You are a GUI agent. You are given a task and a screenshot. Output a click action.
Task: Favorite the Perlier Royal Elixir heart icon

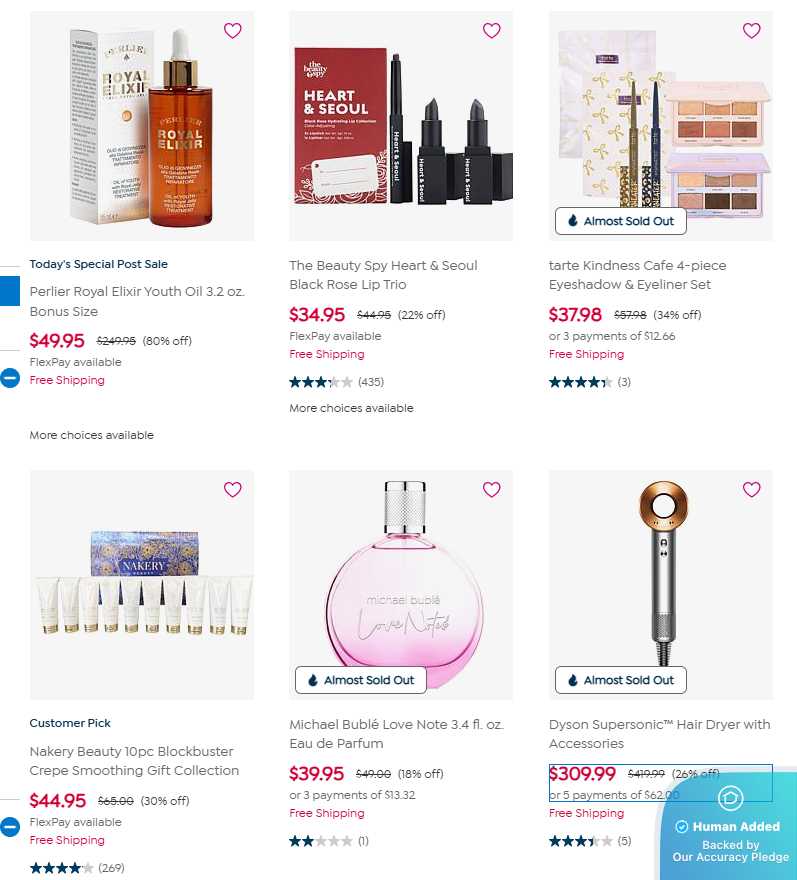tap(232, 30)
